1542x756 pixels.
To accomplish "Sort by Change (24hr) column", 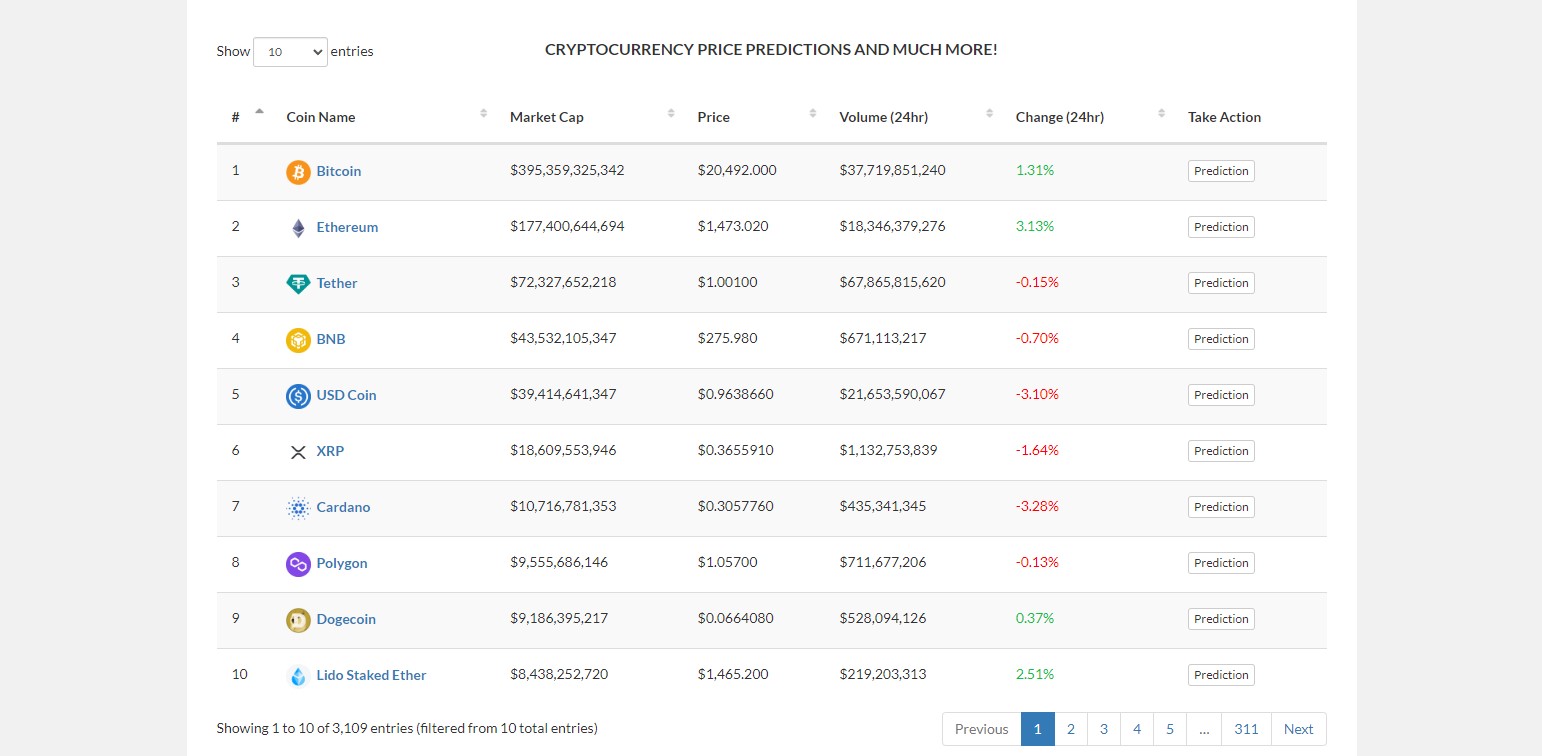I will (x=1059, y=116).
